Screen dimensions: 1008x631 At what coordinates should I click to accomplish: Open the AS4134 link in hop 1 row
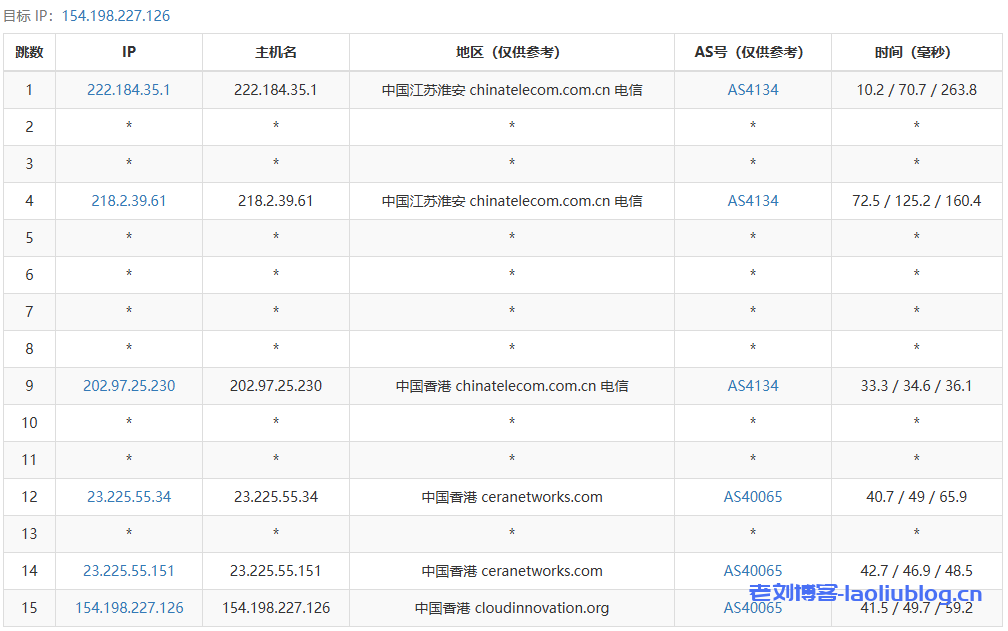point(753,90)
